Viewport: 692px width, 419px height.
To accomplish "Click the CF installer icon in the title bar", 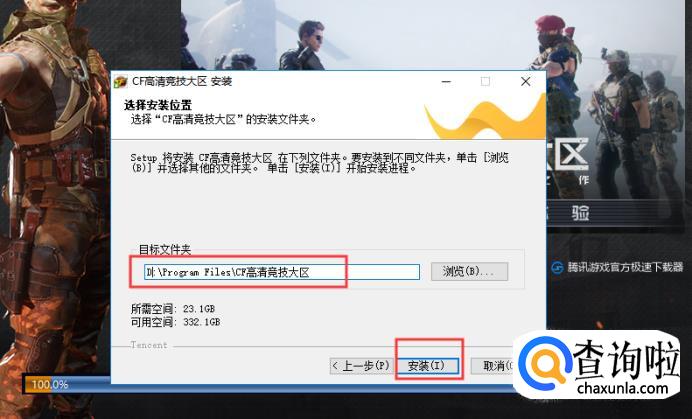I will (x=120, y=82).
